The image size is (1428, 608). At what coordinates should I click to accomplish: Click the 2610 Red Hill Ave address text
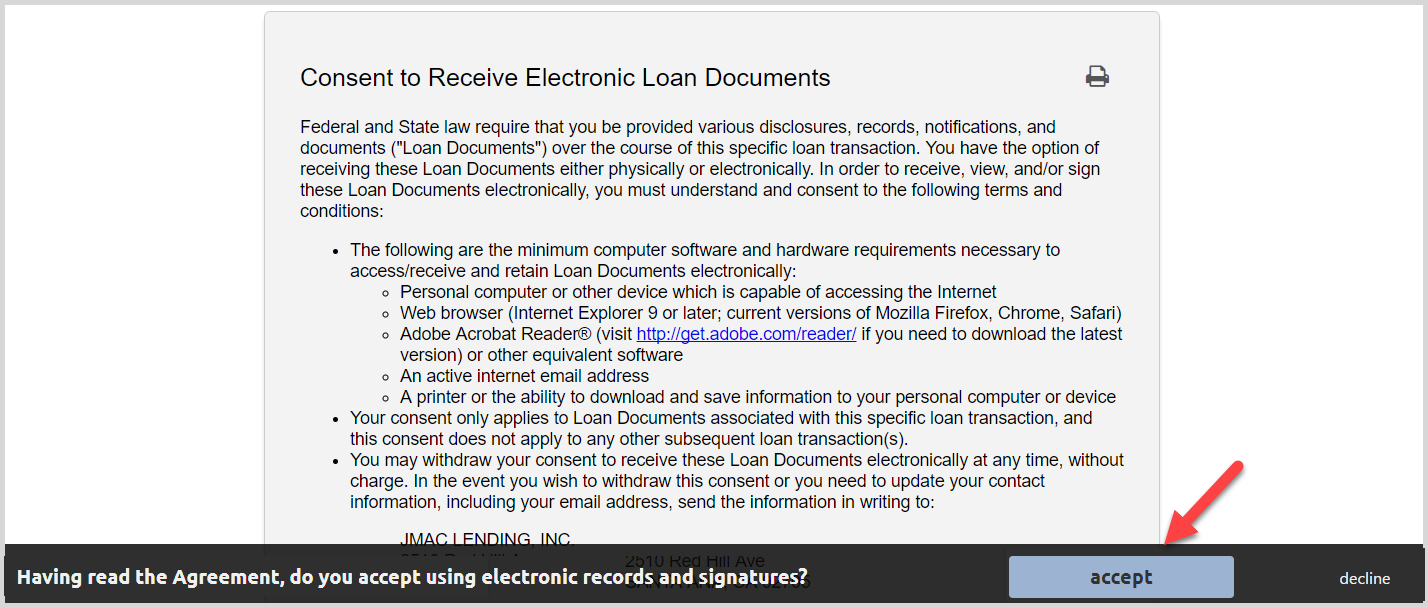[696, 560]
